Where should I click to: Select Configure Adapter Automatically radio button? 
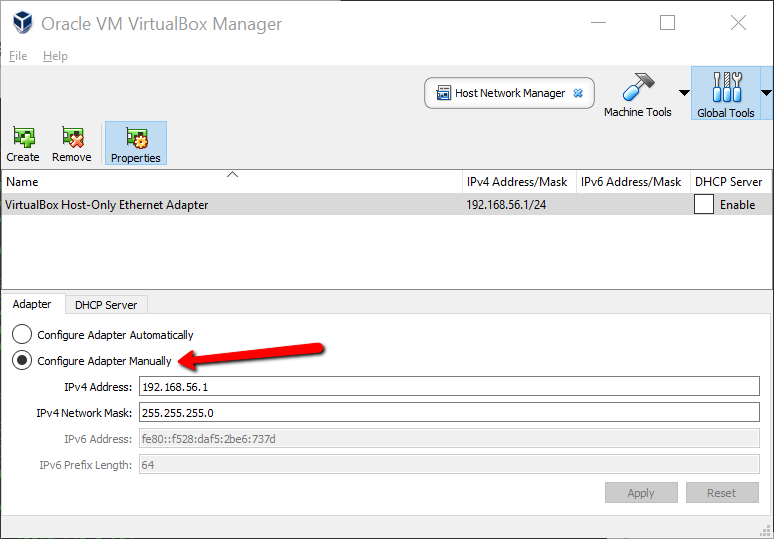pos(22,334)
